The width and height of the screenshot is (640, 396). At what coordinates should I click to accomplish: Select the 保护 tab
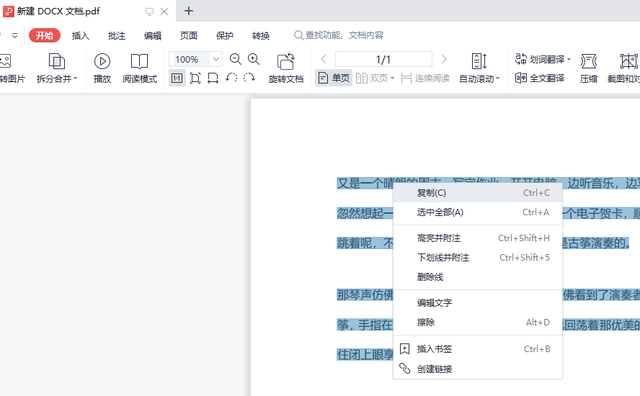click(x=224, y=36)
